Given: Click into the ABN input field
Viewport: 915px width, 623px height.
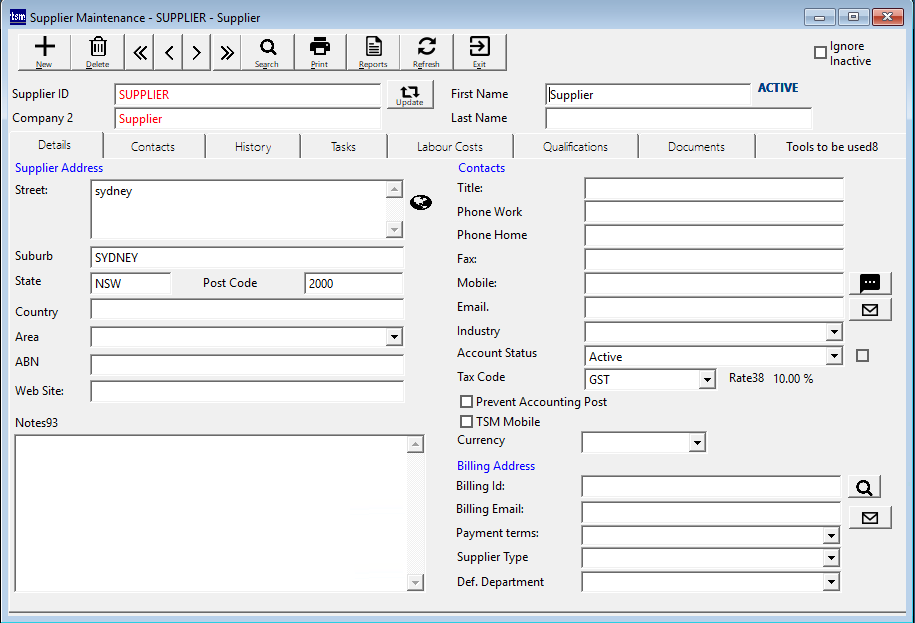Looking at the screenshot, I should (x=247, y=364).
